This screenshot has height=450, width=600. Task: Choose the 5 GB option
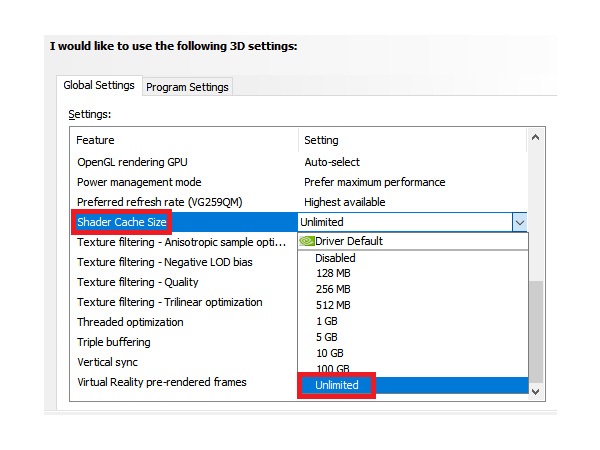(327, 337)
